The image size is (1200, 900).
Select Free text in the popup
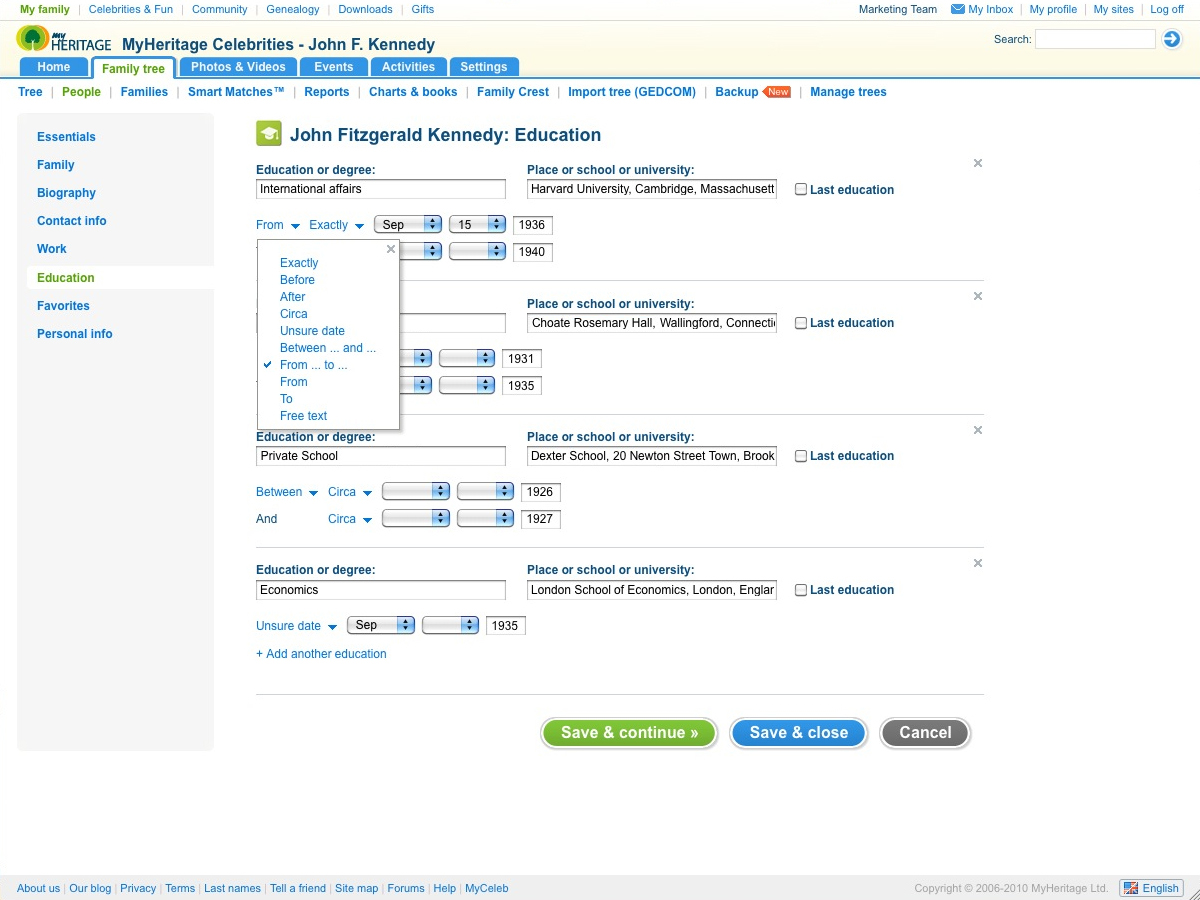tap(304, 416)
